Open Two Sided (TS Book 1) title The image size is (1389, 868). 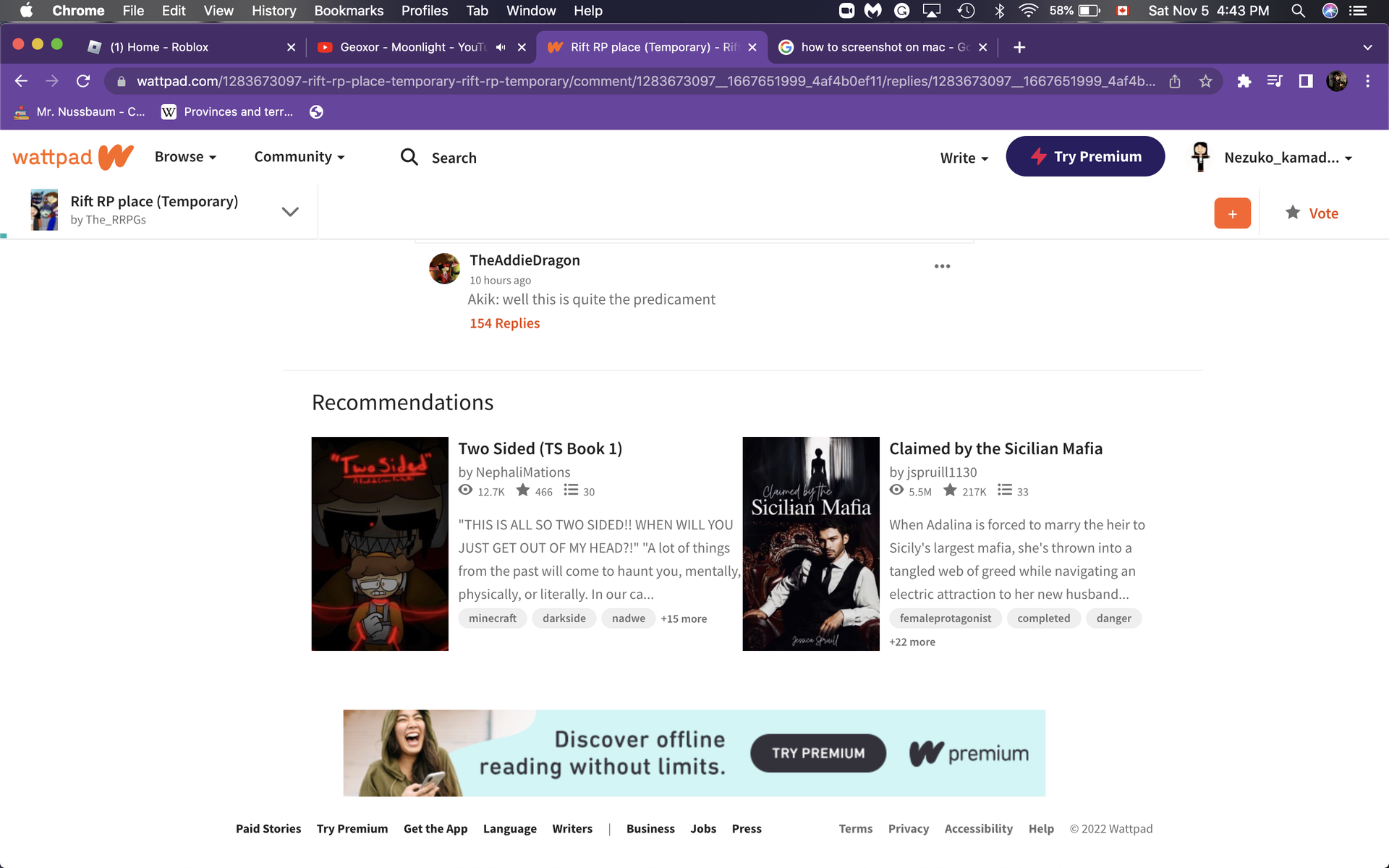tap(540, 448)
